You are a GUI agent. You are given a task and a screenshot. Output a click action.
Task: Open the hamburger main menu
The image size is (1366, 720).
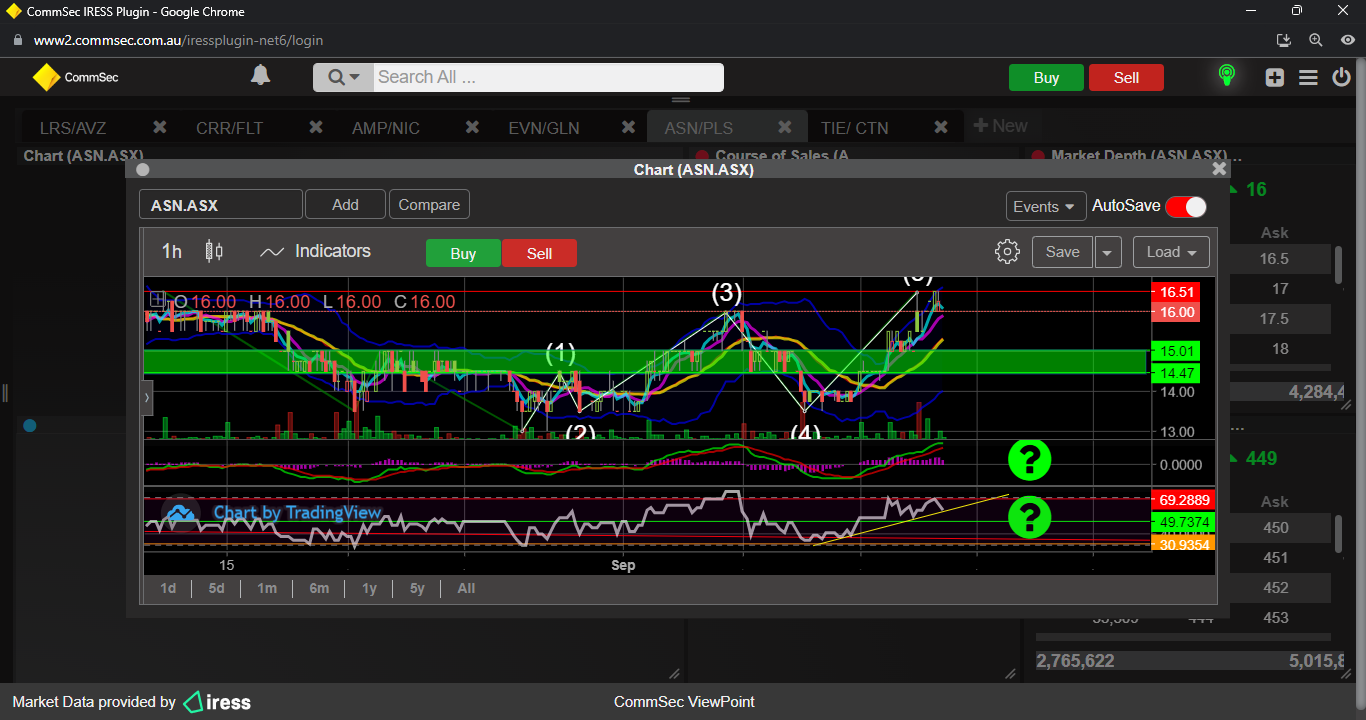1308,77
